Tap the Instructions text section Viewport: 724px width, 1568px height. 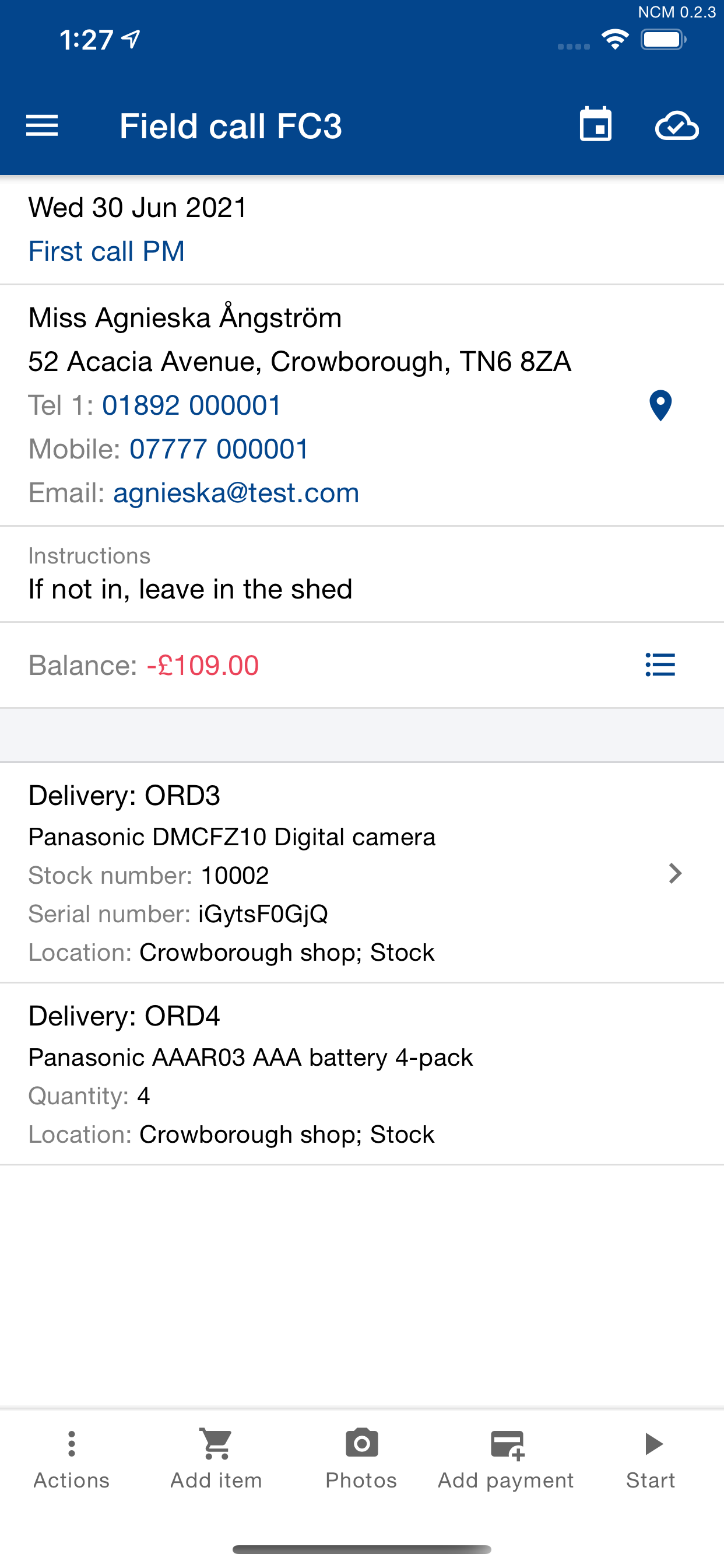[362, 574]
